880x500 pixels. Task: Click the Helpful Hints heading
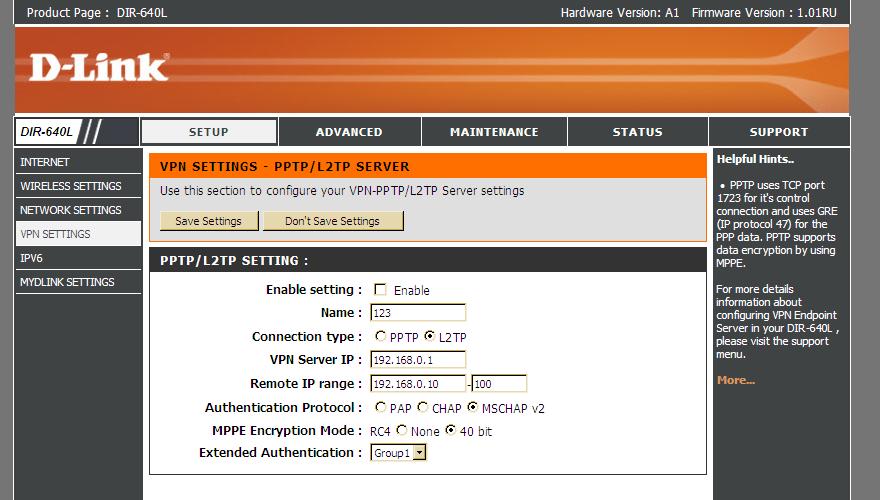(x=755, y=159)
